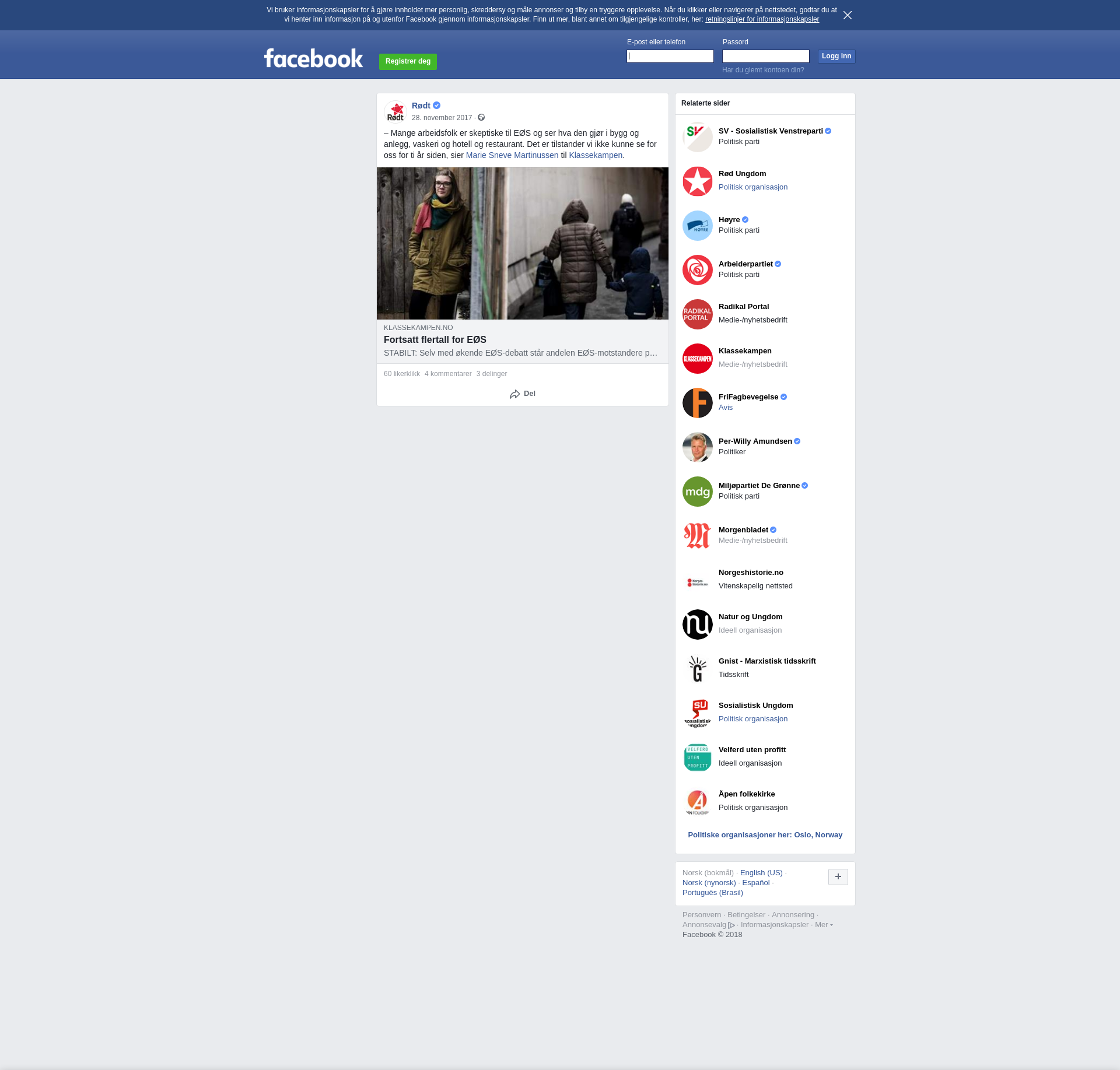Click the Facebook logo
The image size is (1120, 1070).
[x=313, y=58]
